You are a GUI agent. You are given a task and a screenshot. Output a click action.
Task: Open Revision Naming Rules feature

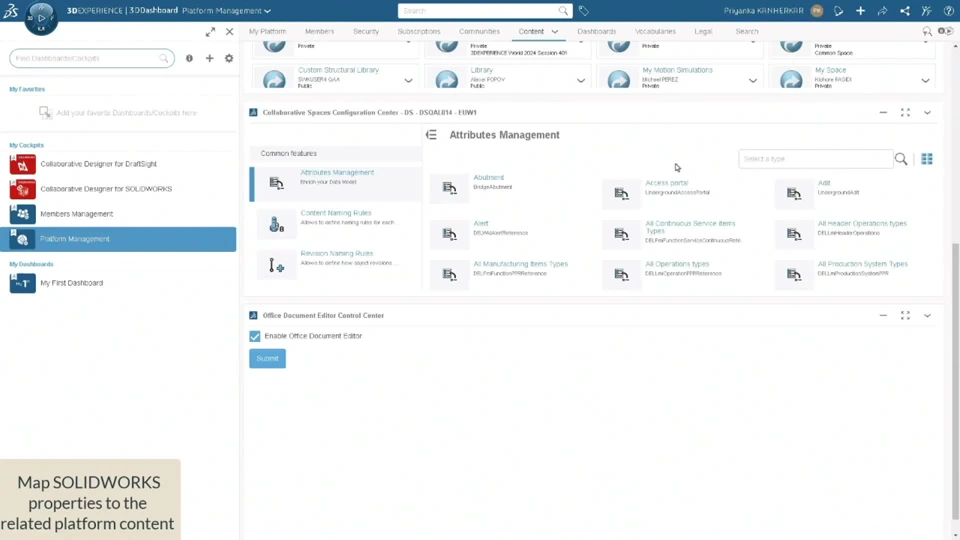pos(336,264)
